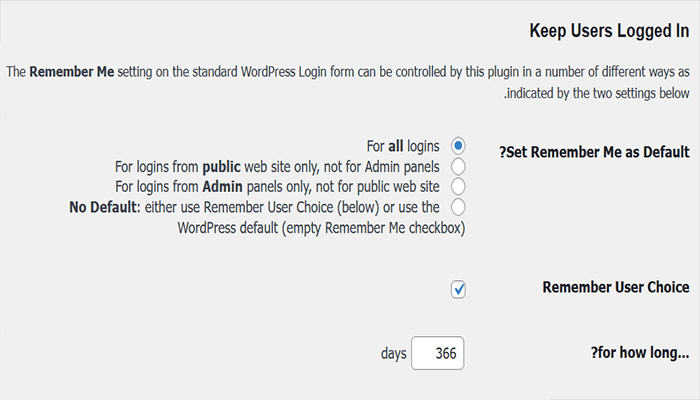Select the 'For all logins' radio button
700x400 pixels.
click(459, 146)
